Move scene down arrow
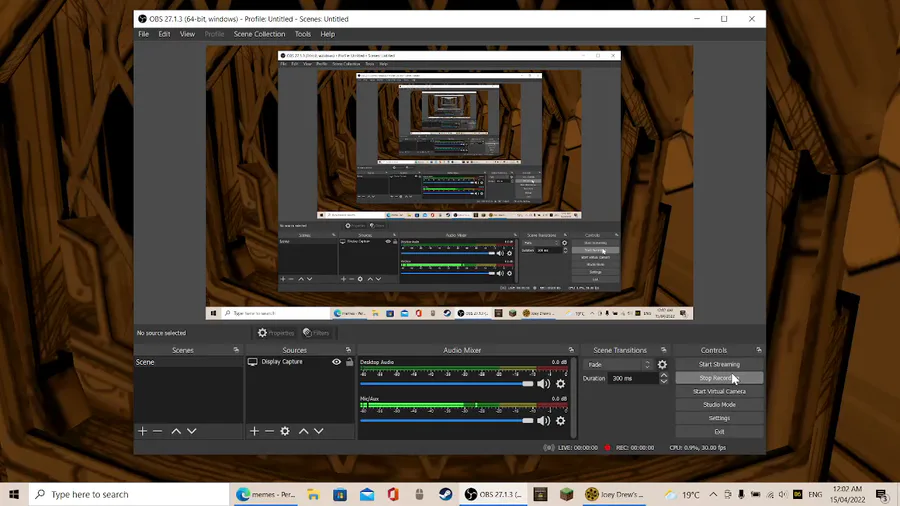Screen dimensions: 900x506 (x=192, y=431)
